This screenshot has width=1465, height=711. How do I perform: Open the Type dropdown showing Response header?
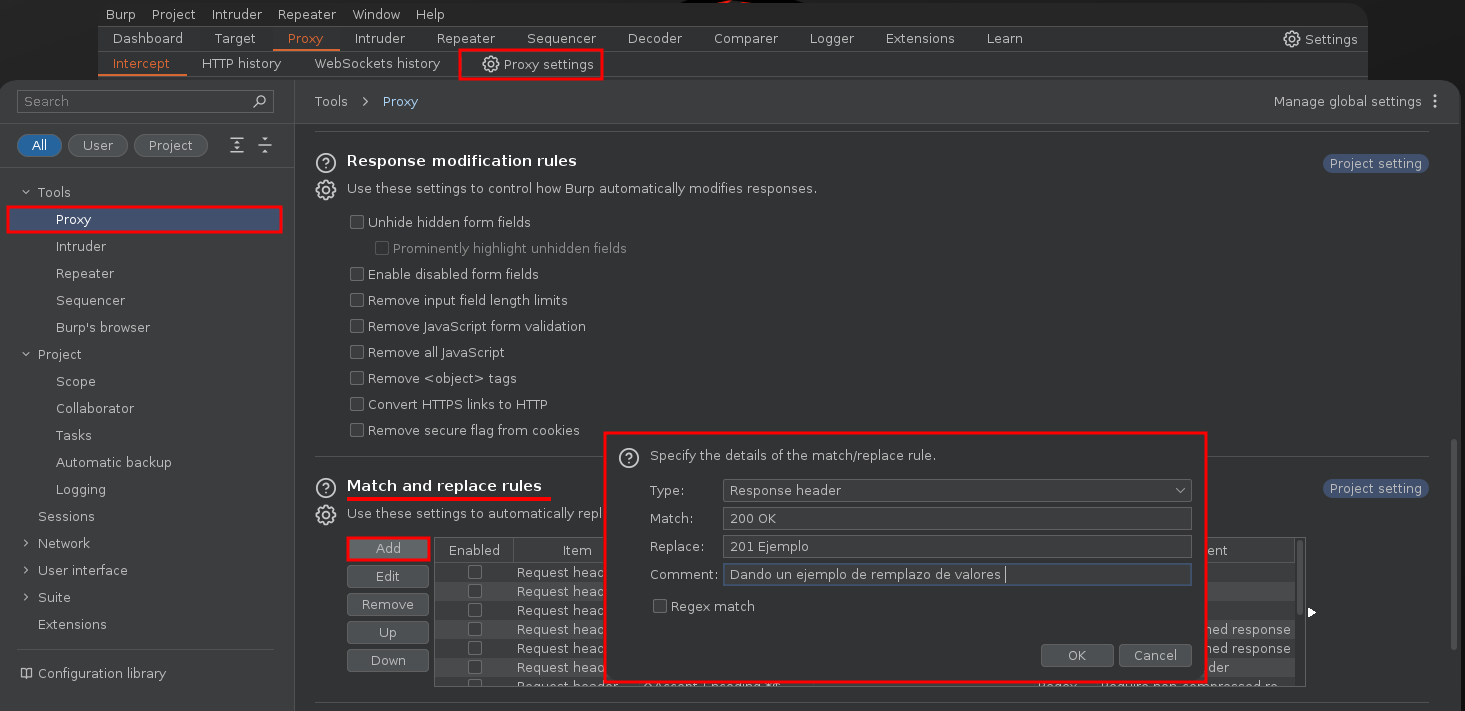coord(956,490)
